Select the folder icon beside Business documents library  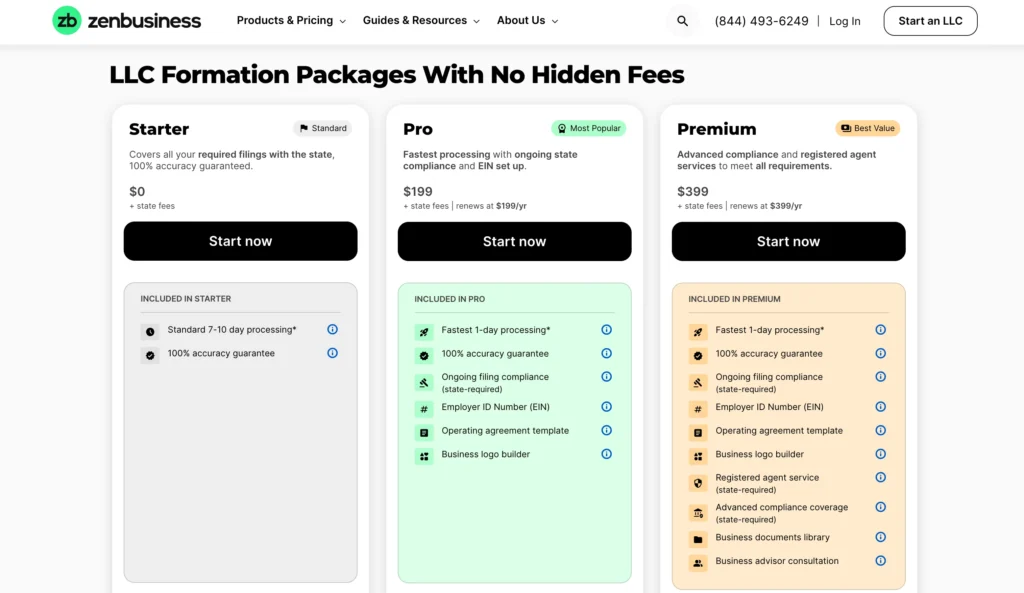[x=697, y=537]
